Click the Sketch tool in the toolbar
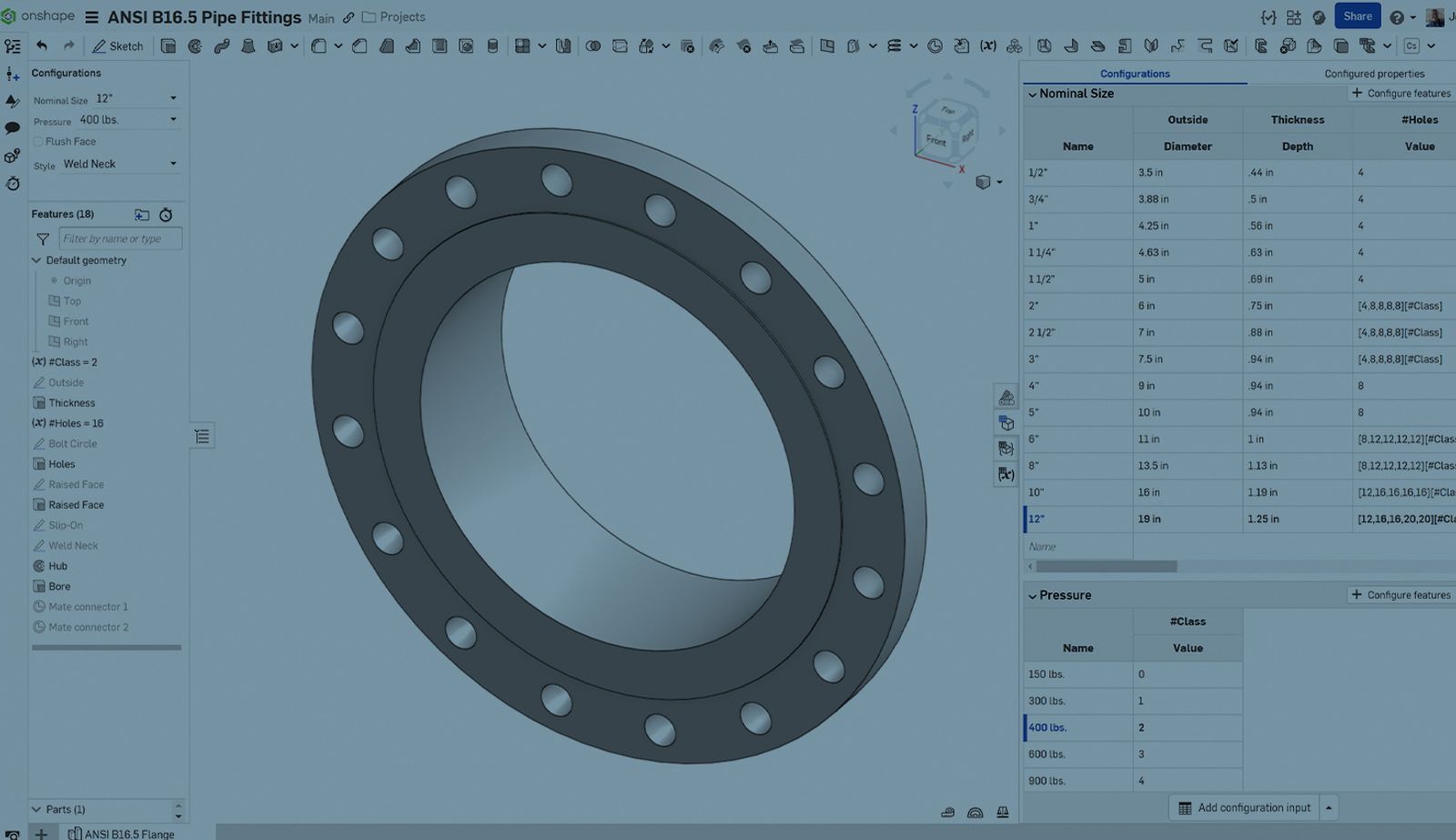The height and width of the screenshot is (840, 1456). (x=117, y=46)
